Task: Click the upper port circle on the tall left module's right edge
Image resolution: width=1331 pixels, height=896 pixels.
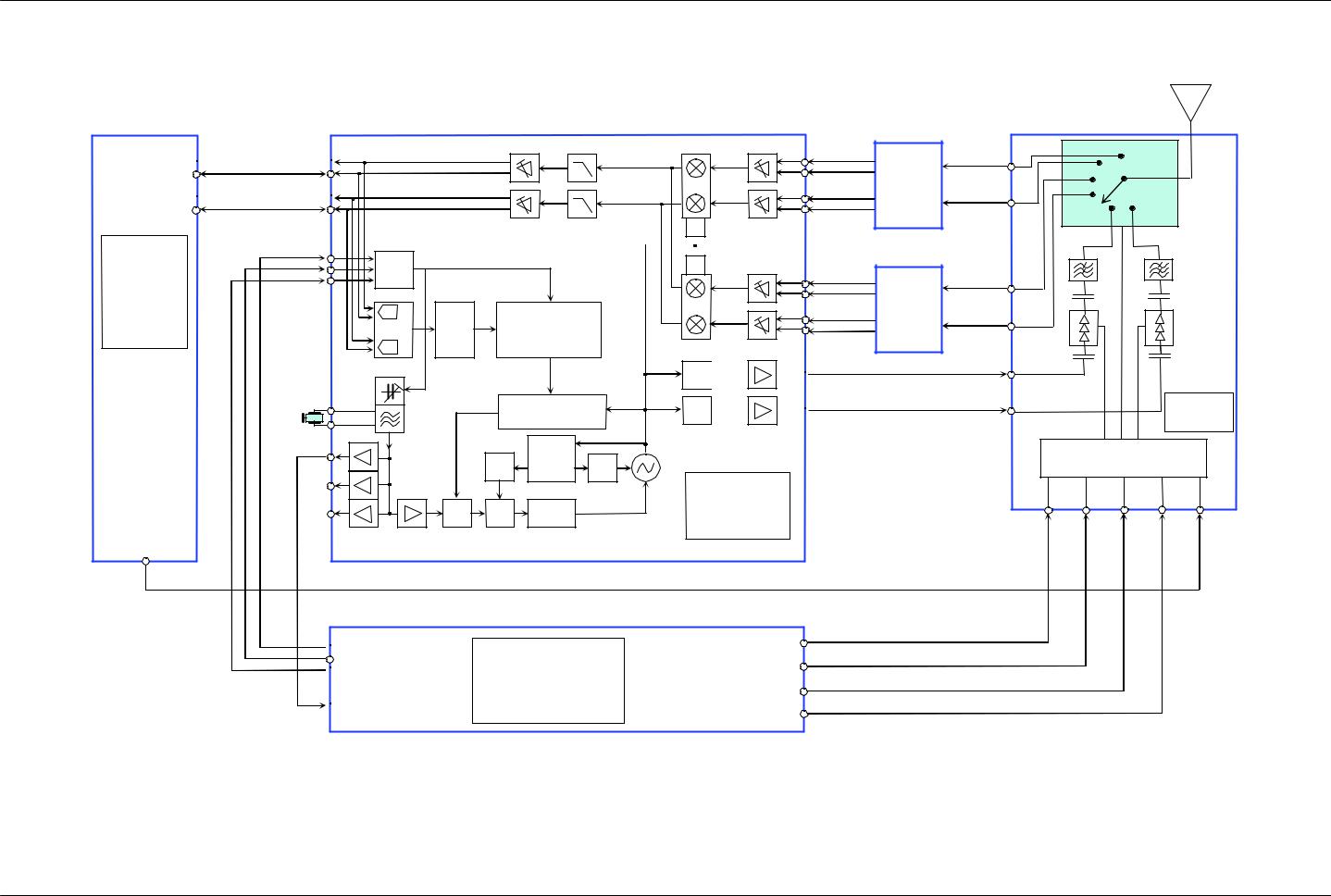Action: (196, 174)
